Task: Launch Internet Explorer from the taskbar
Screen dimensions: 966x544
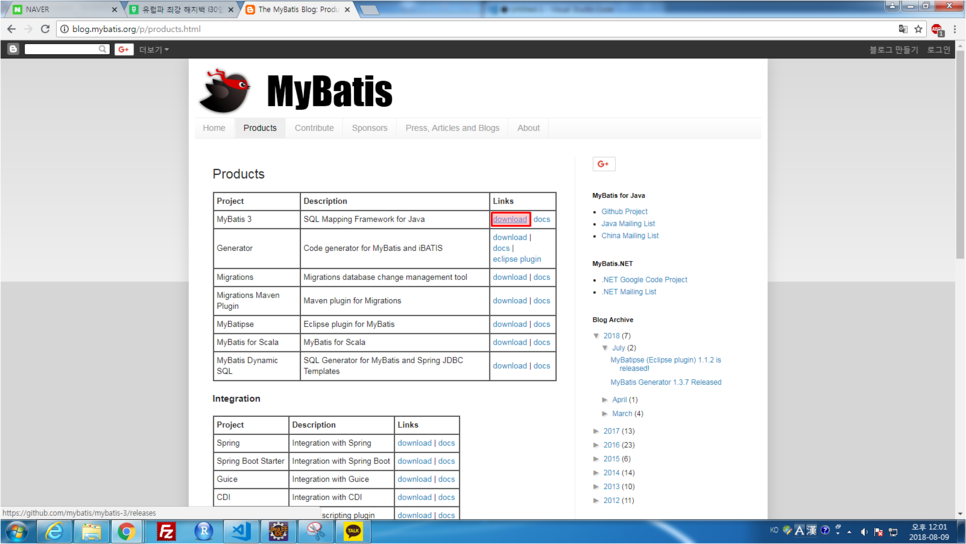Action: point(54,531)
